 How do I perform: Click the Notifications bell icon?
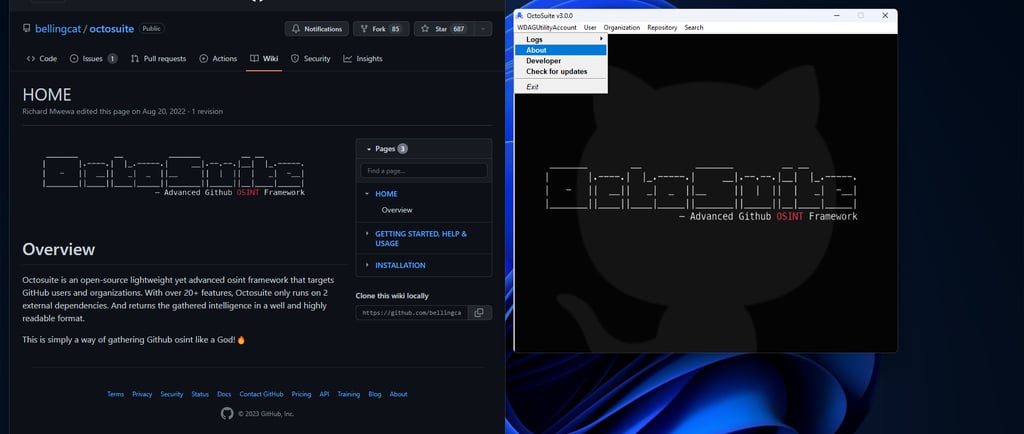tap(296, 29)
